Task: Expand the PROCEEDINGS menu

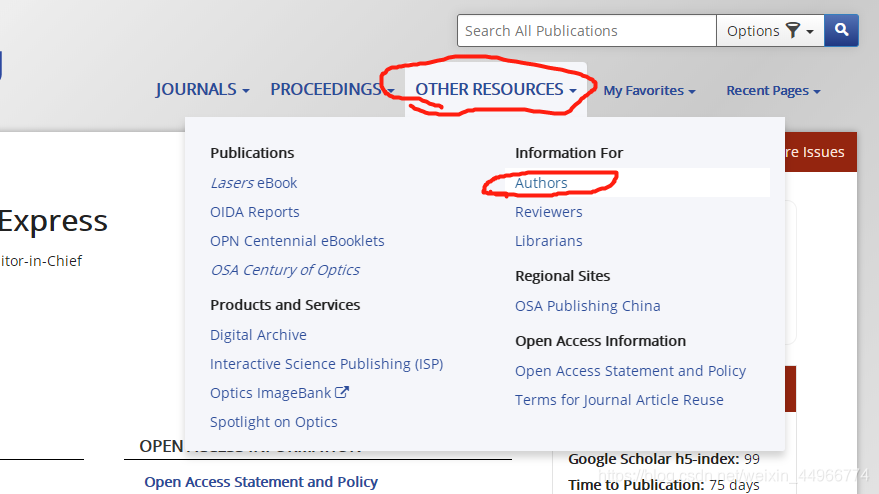Action: (332, 90)
